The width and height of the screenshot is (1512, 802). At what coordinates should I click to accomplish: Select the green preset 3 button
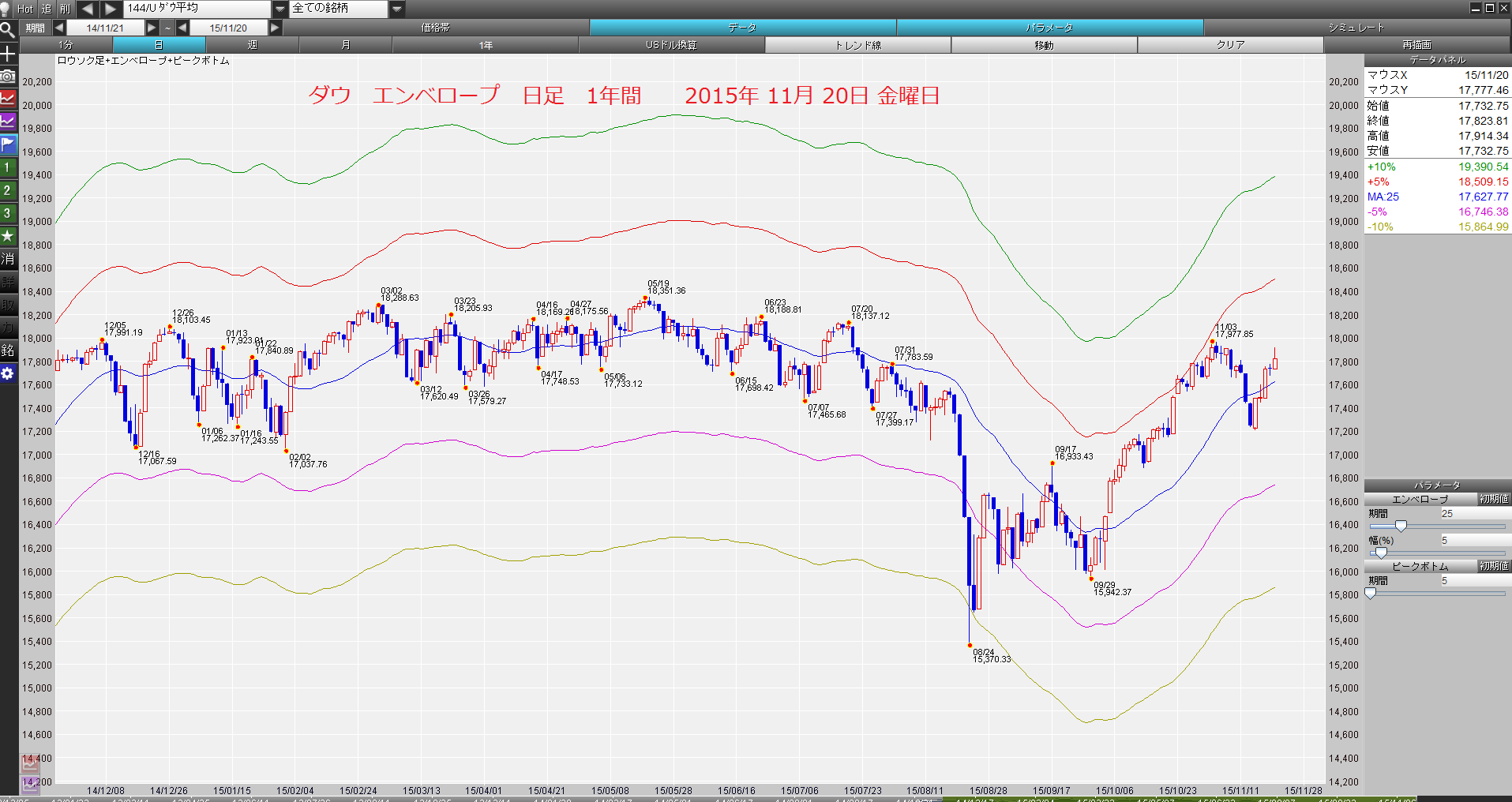(x=8, y=213)
